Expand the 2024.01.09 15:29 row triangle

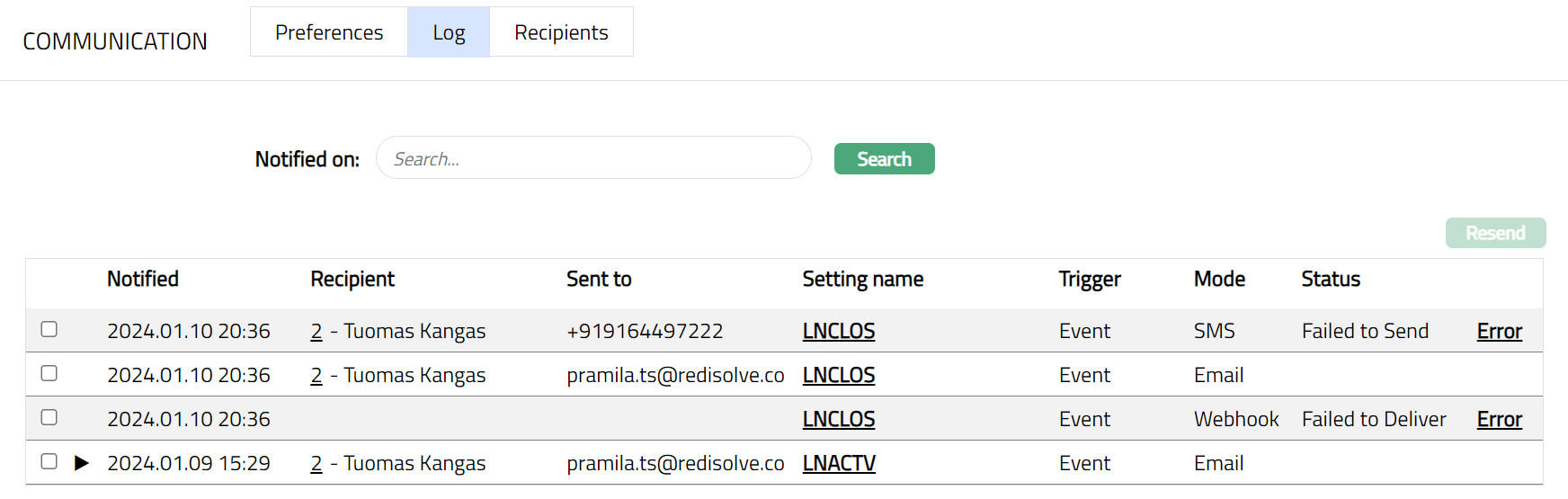tap(82, 463)
